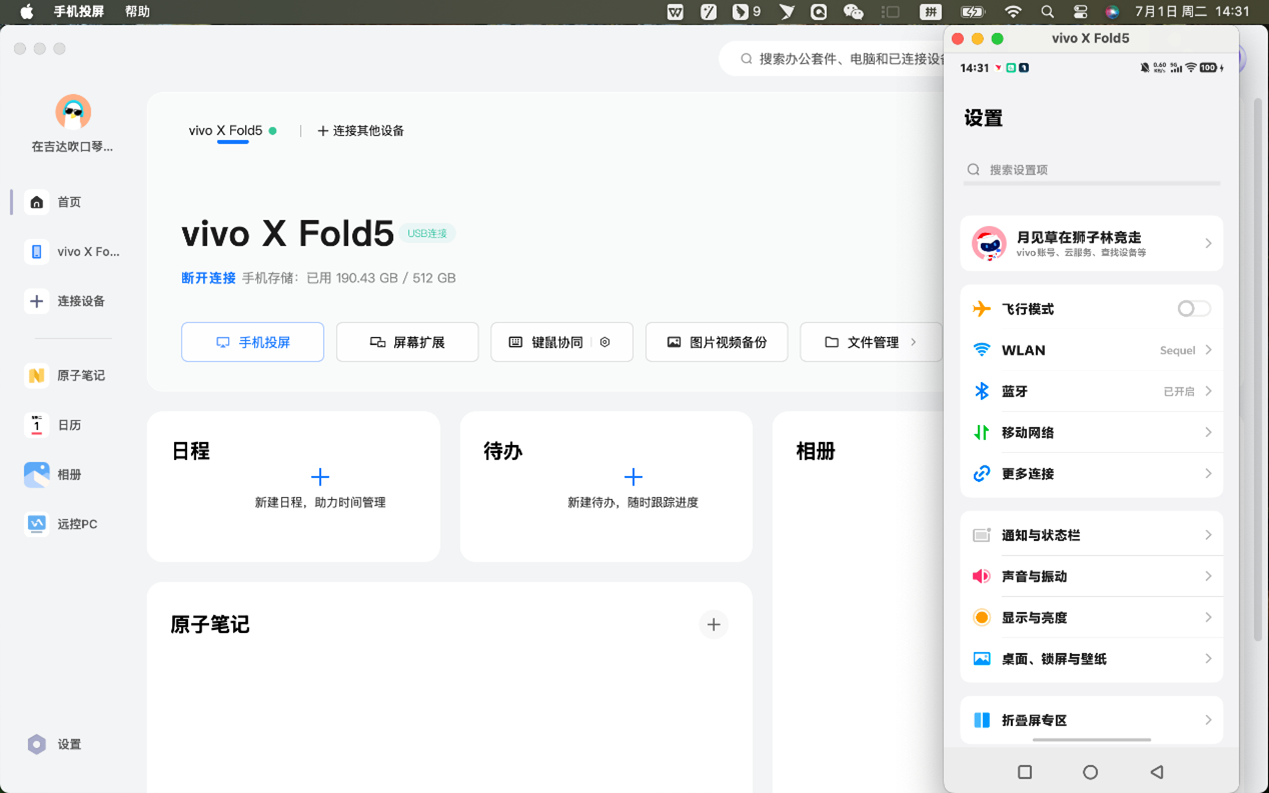Screen dimensions: 1269x793
Task: Open 桌面、锁屏与壁纸 settings
Action: (x=1092, y=658)
